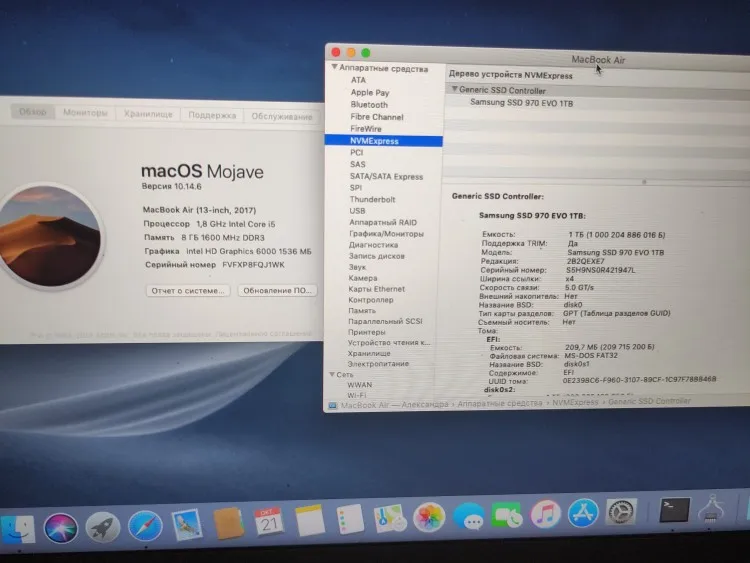Select SATA/SATA Express in sidebar

386,177
